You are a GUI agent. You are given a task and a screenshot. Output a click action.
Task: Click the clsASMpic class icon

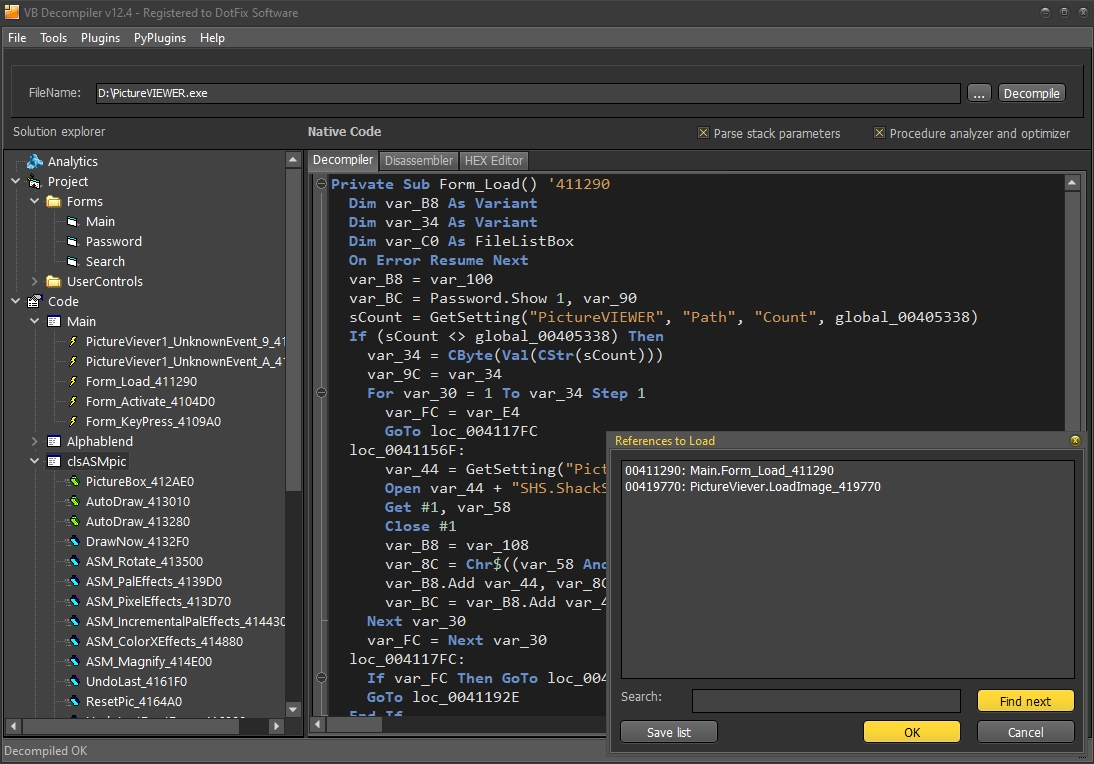(x=54, y=462)
